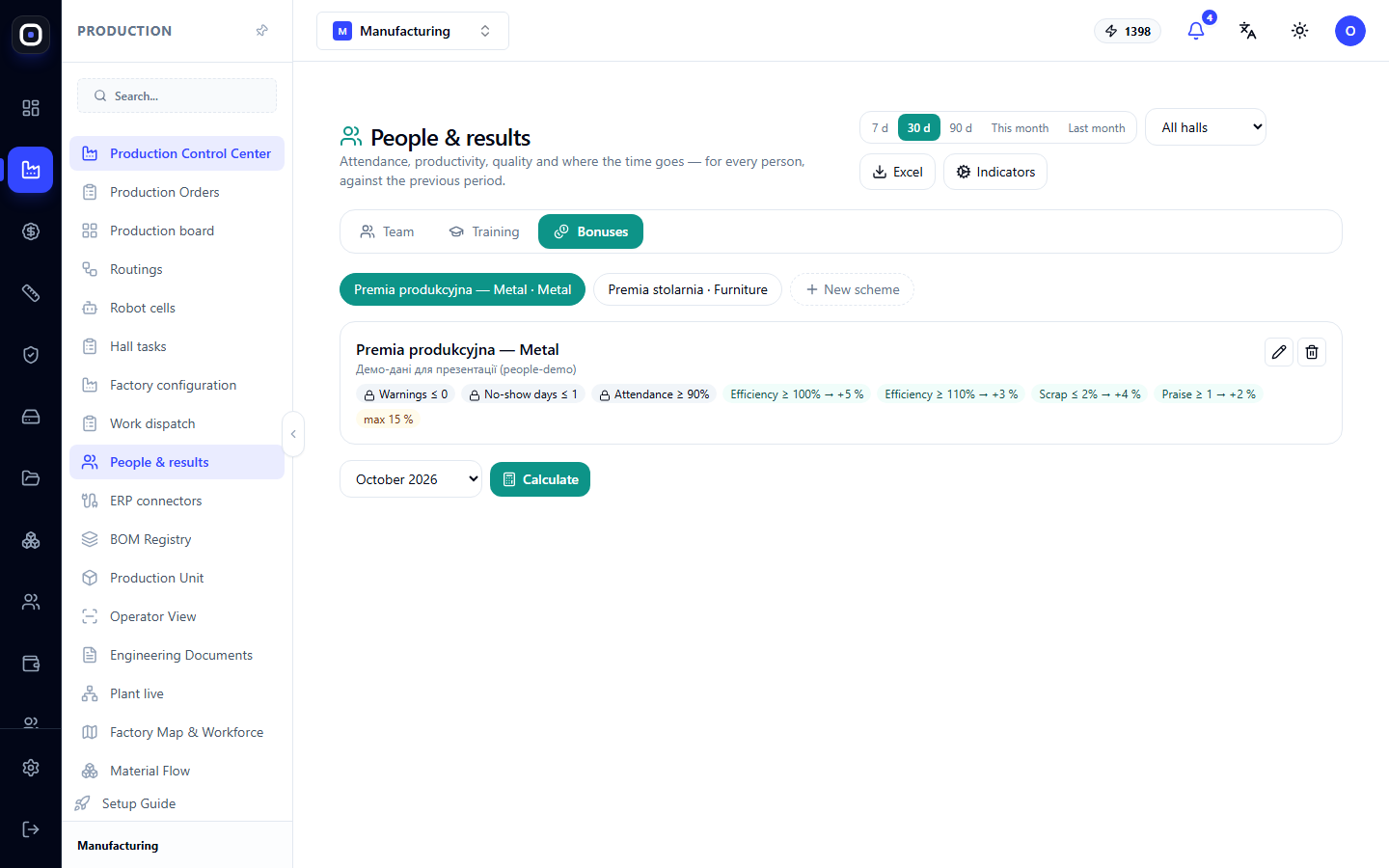Open Production Orders in the sidebar
This screenshot has width=1389, height=868.
[177, 192]
